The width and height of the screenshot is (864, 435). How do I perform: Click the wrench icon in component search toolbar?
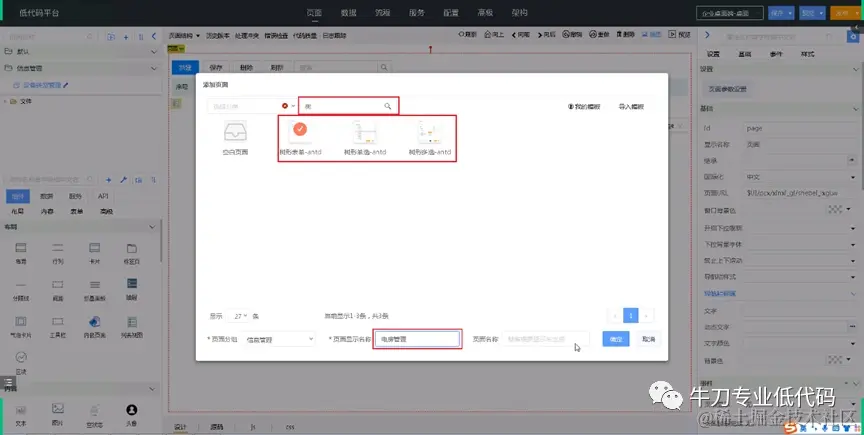click(x=123, y=180)
